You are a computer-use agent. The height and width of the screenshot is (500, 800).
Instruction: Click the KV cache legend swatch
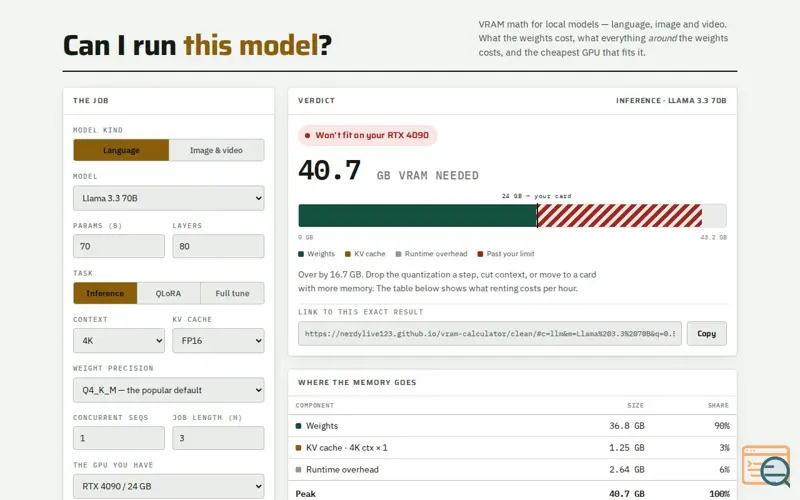pos(347,254)
